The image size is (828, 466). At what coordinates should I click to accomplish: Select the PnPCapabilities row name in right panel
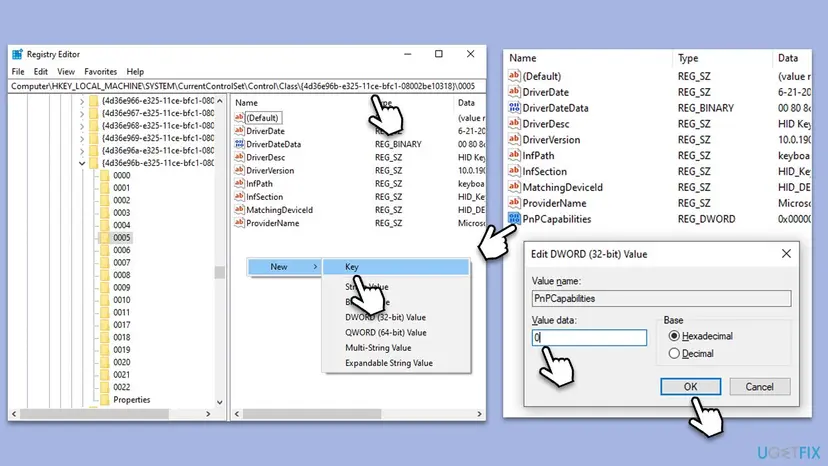point(557,219)
